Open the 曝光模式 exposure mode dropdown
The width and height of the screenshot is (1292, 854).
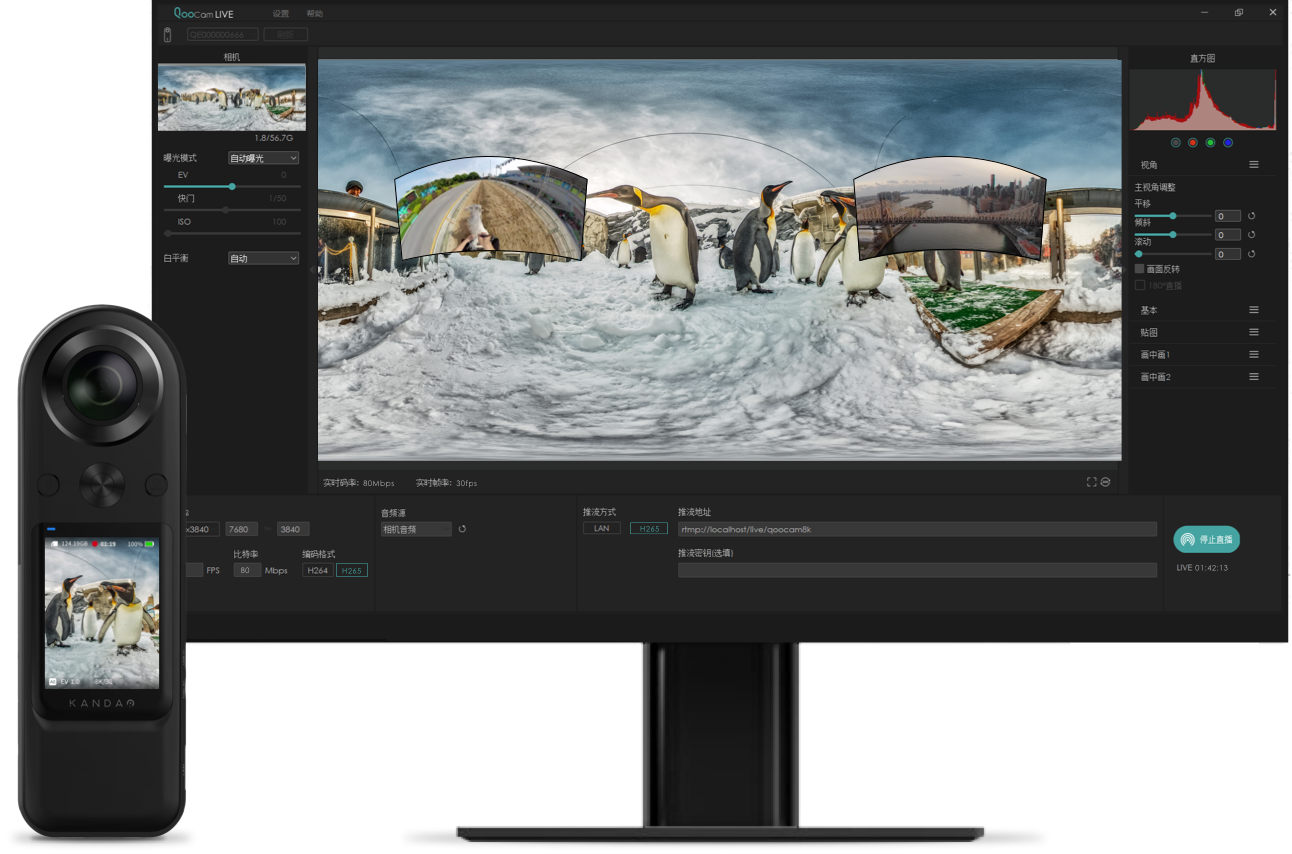pyautogui.click(x=263, y=158)
